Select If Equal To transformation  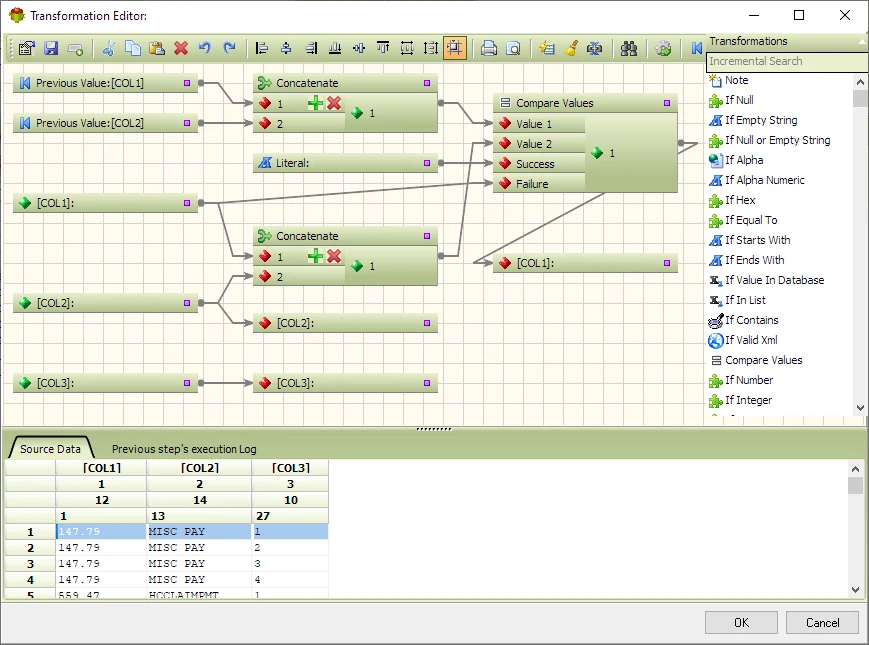750,220
